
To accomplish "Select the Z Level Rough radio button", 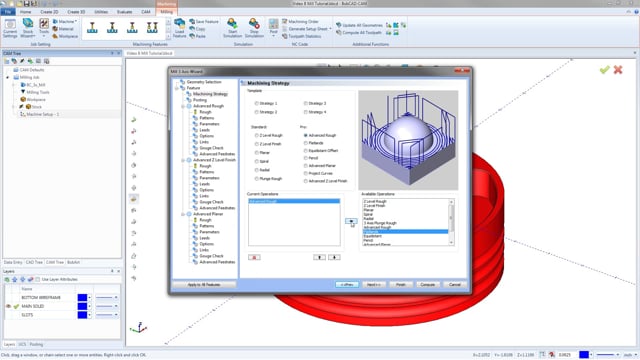I will (257, 135).
